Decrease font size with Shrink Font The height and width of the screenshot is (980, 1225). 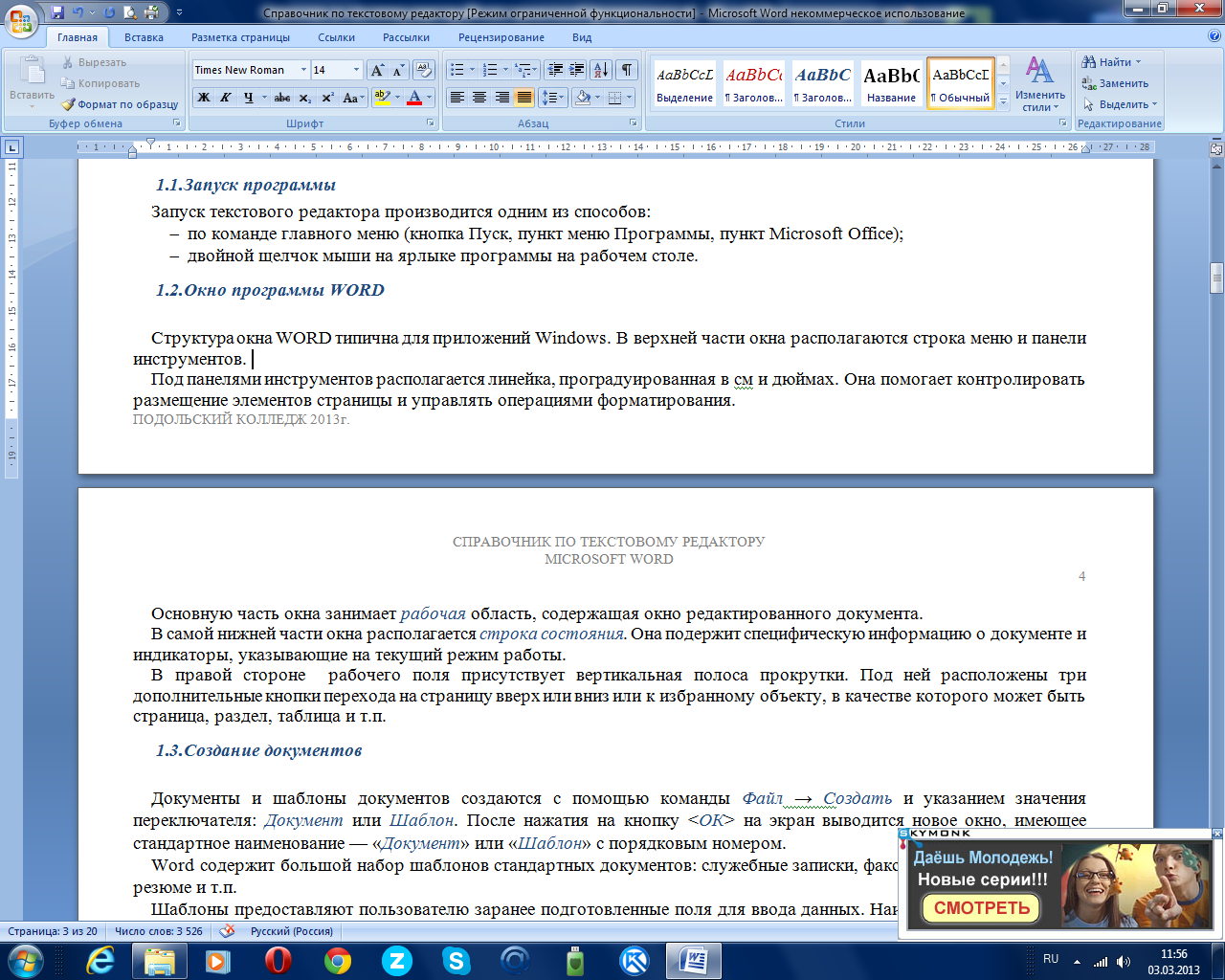pos(398,70)
